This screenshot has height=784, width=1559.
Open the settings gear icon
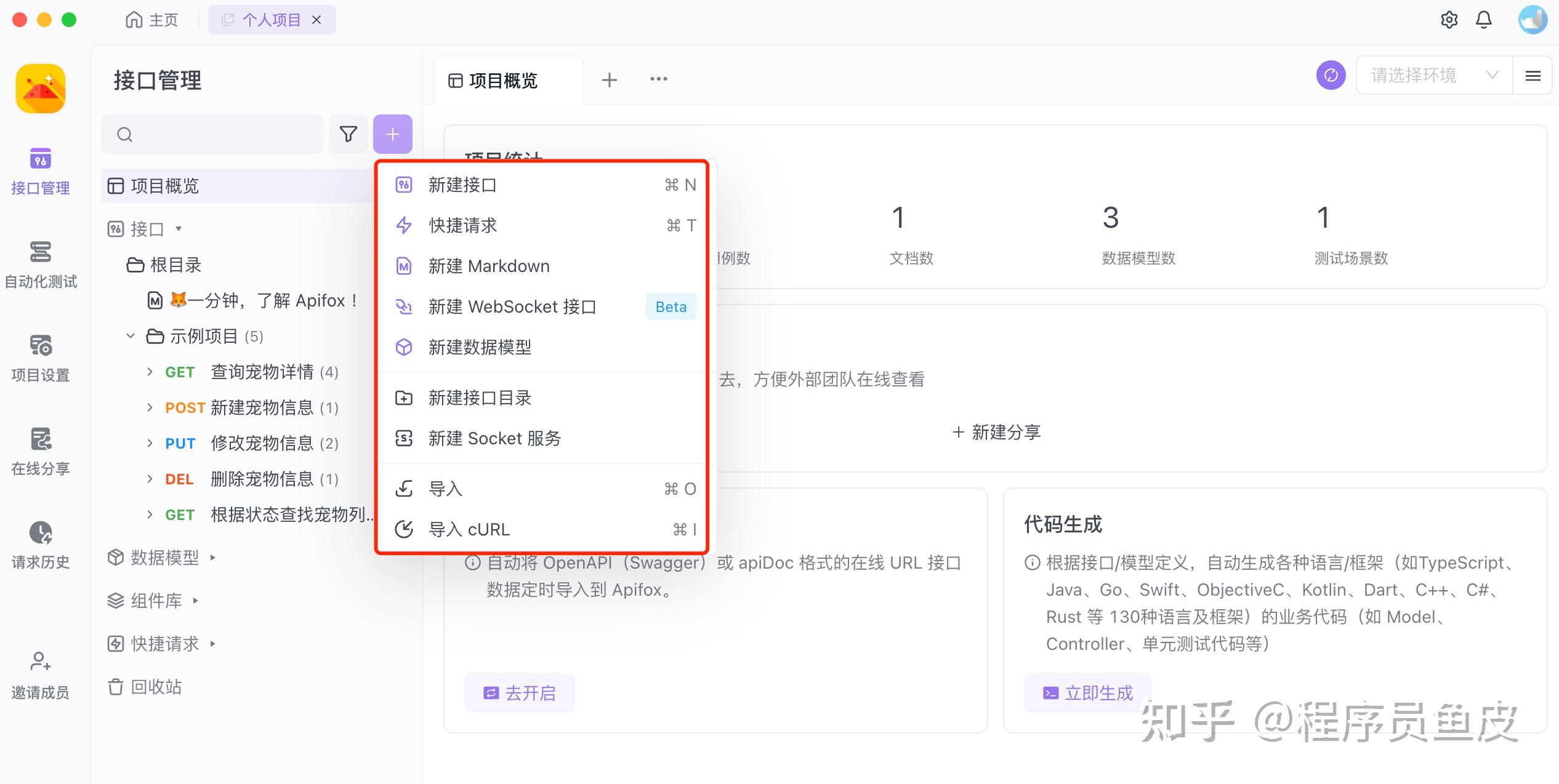(x=1449, y=20)
